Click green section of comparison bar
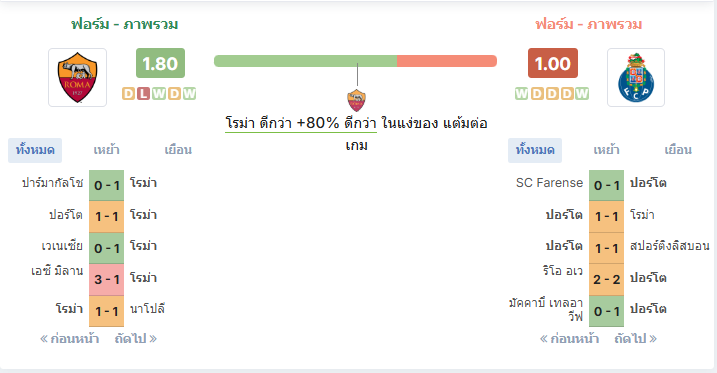 (305, 61)
